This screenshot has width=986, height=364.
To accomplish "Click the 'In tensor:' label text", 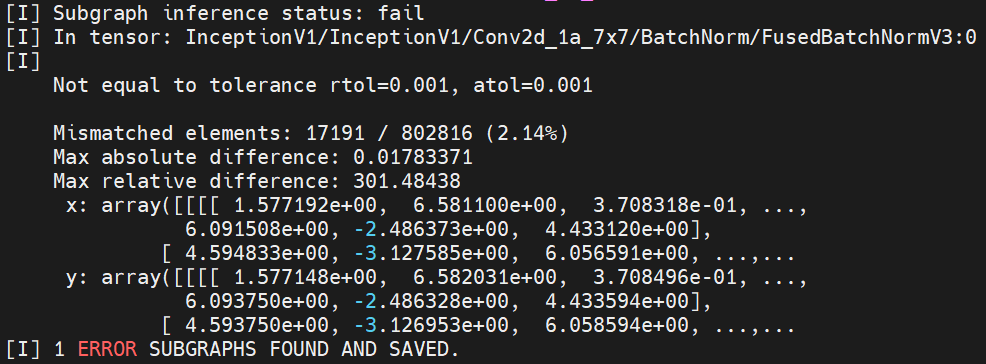I will (x=112, y=37).
